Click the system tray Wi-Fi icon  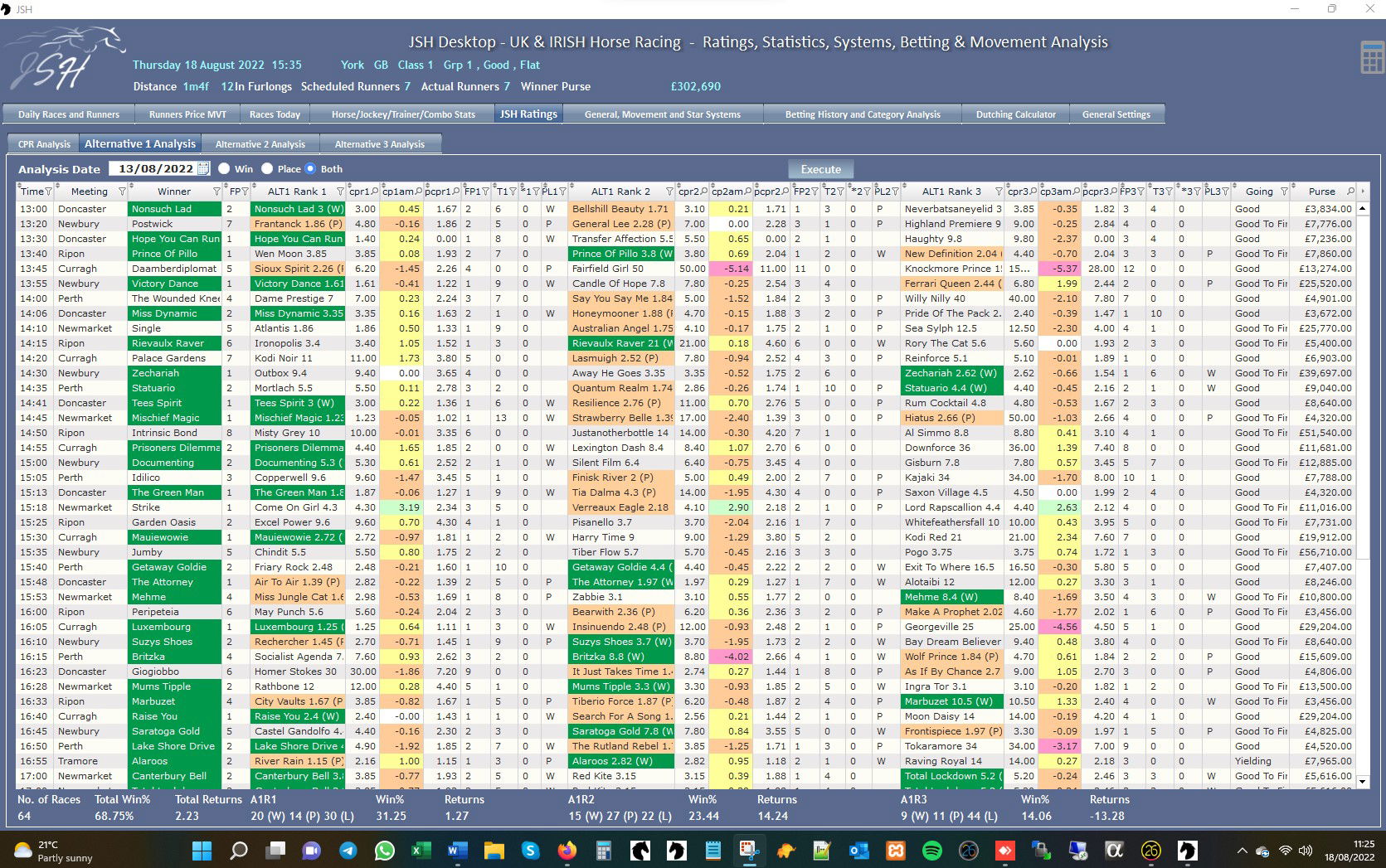[1285, 851]
